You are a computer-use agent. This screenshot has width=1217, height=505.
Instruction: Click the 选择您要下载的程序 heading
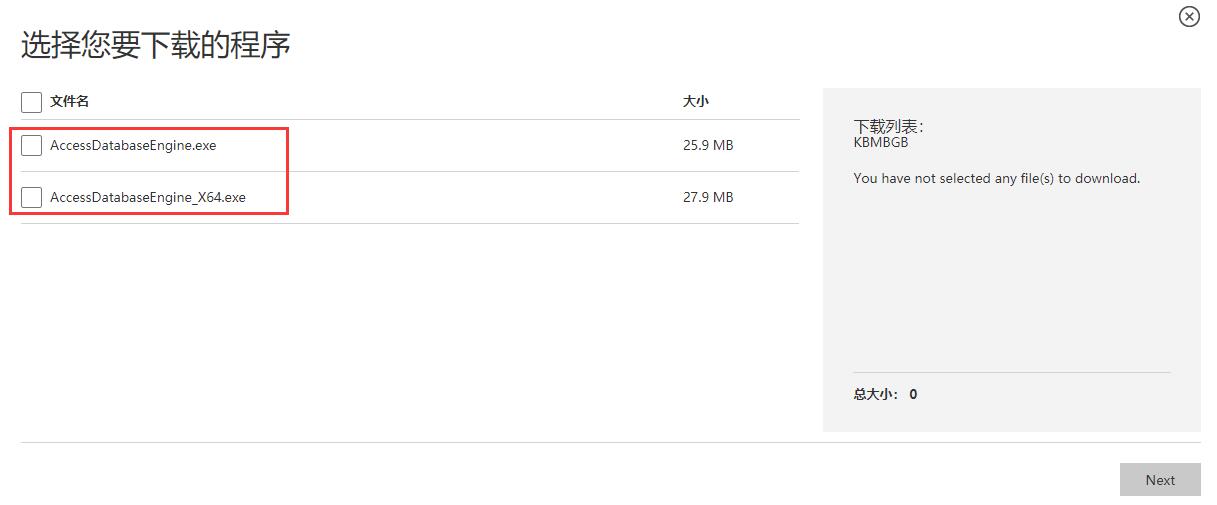156,45
